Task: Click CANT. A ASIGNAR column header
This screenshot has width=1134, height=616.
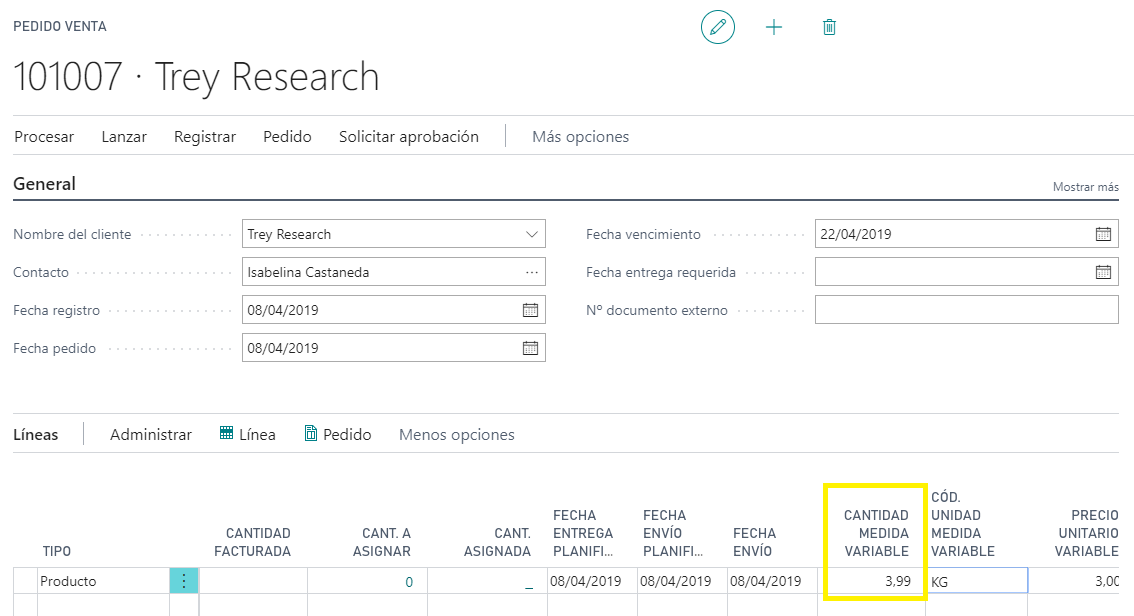Action: pos(382,542)
